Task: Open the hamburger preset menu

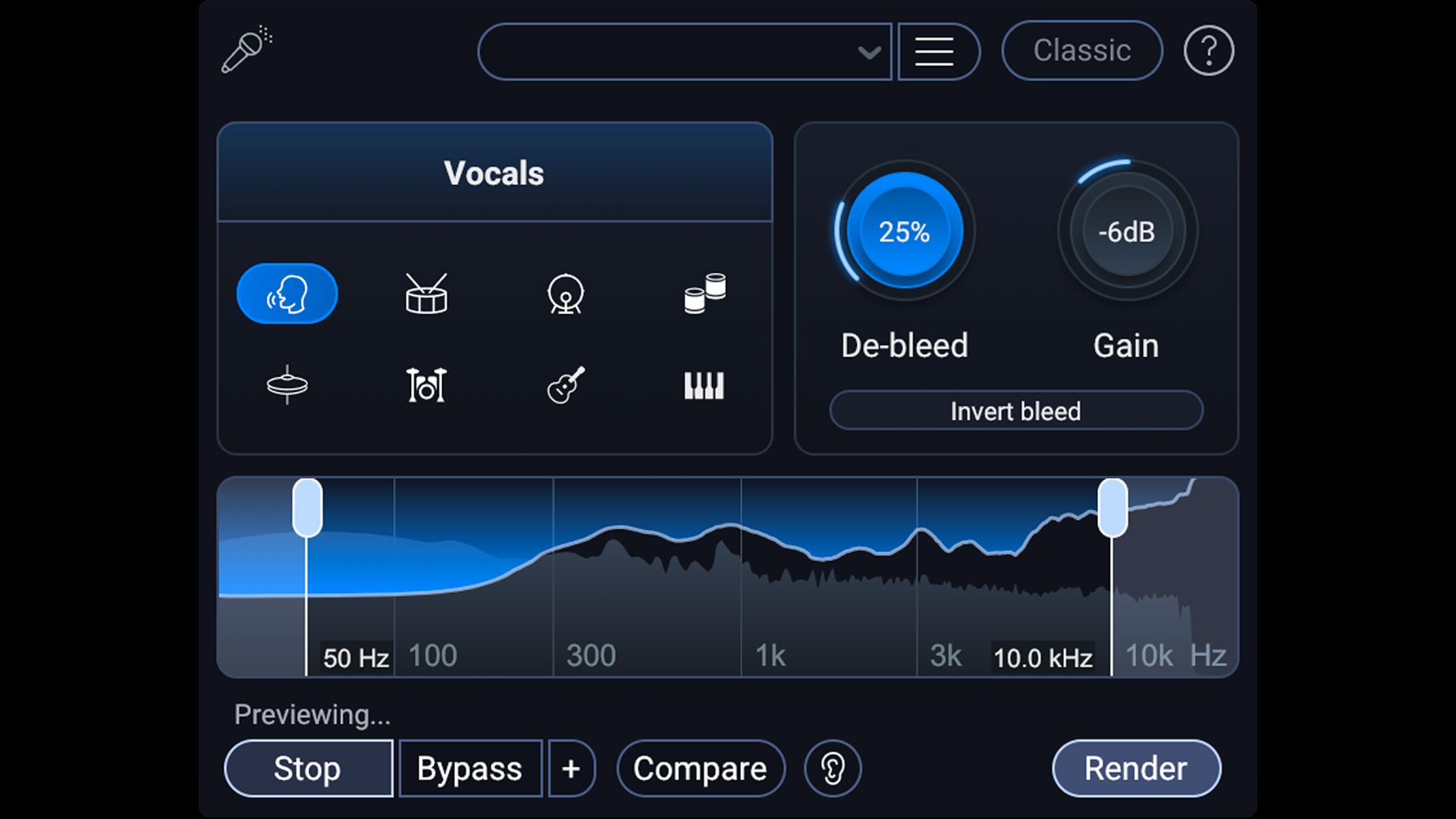Action: click(934, 52)
